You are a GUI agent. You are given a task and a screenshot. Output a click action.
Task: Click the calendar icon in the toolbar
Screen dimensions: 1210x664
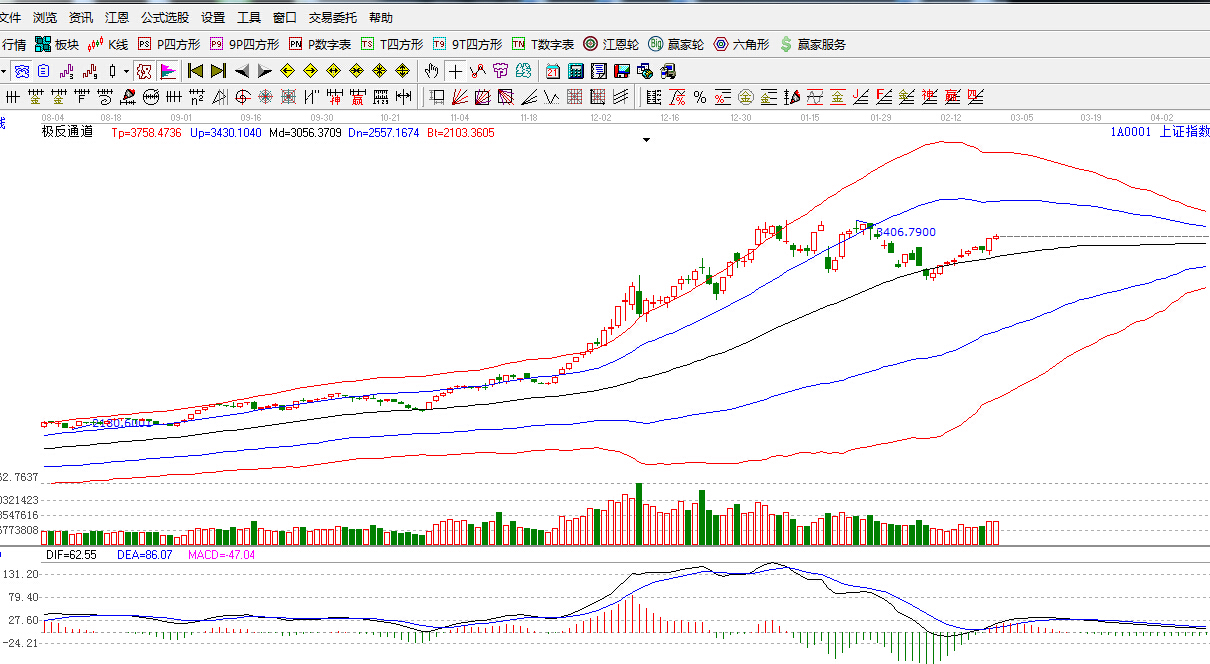[553, 71]
